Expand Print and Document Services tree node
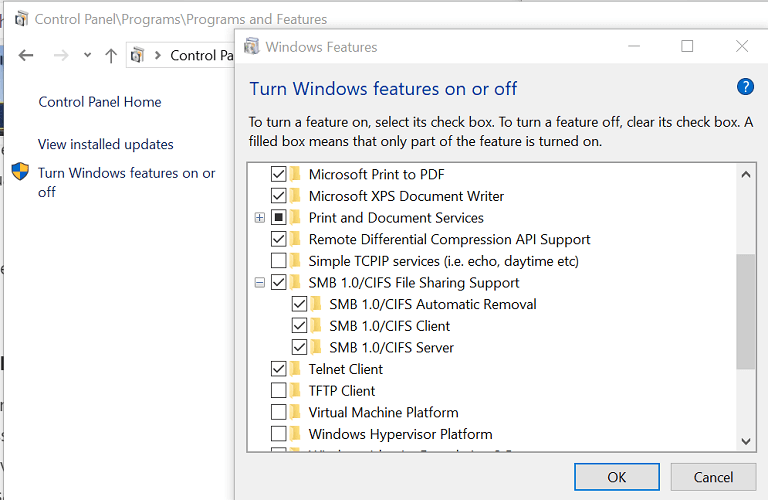Image resolution: width=768 pixels, height=500 pixels. tap(260, 217)
